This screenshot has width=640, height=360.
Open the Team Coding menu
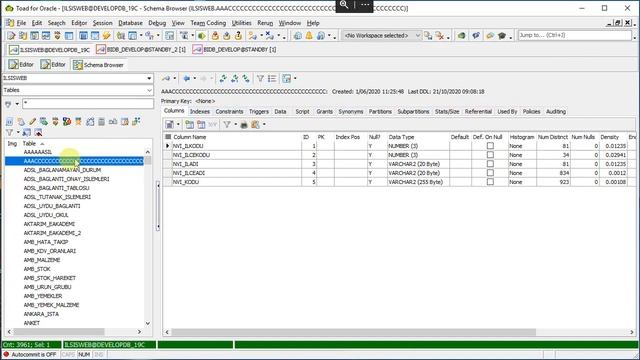208,23
